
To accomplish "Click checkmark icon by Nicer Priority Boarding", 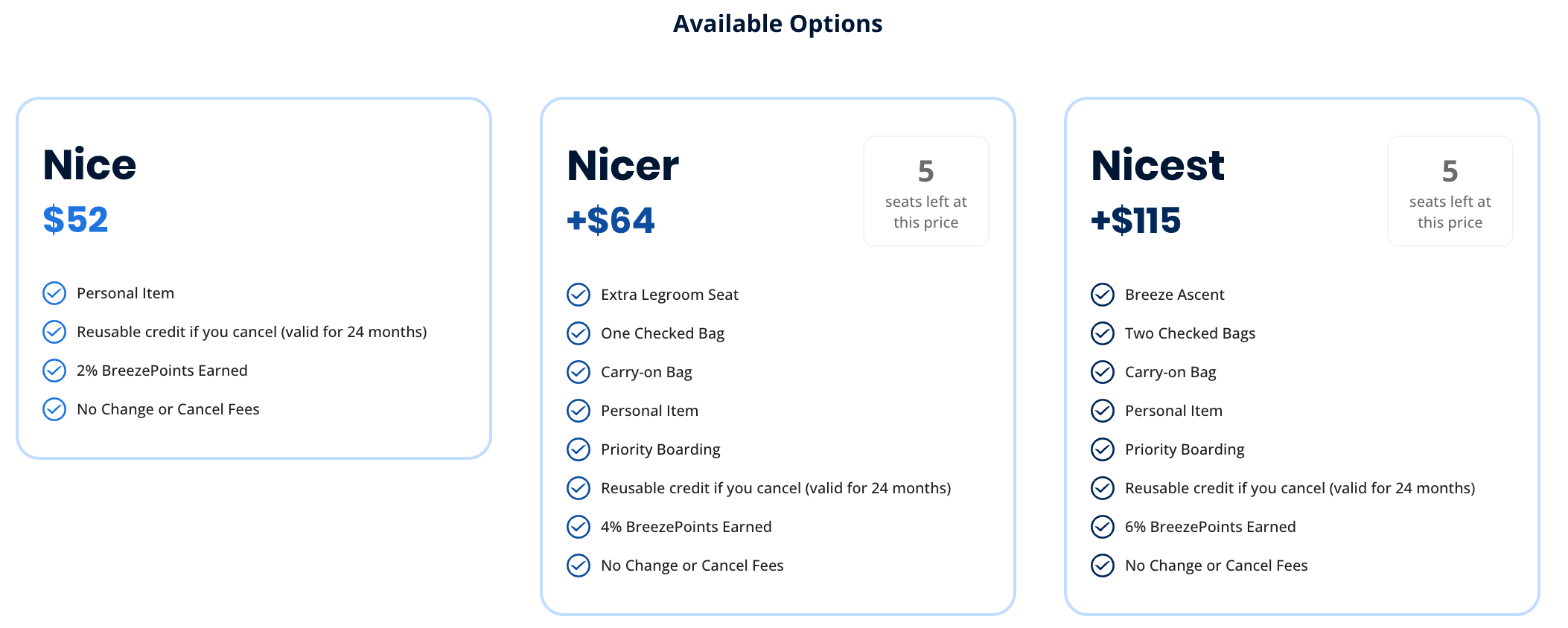I will coord(578,449).
